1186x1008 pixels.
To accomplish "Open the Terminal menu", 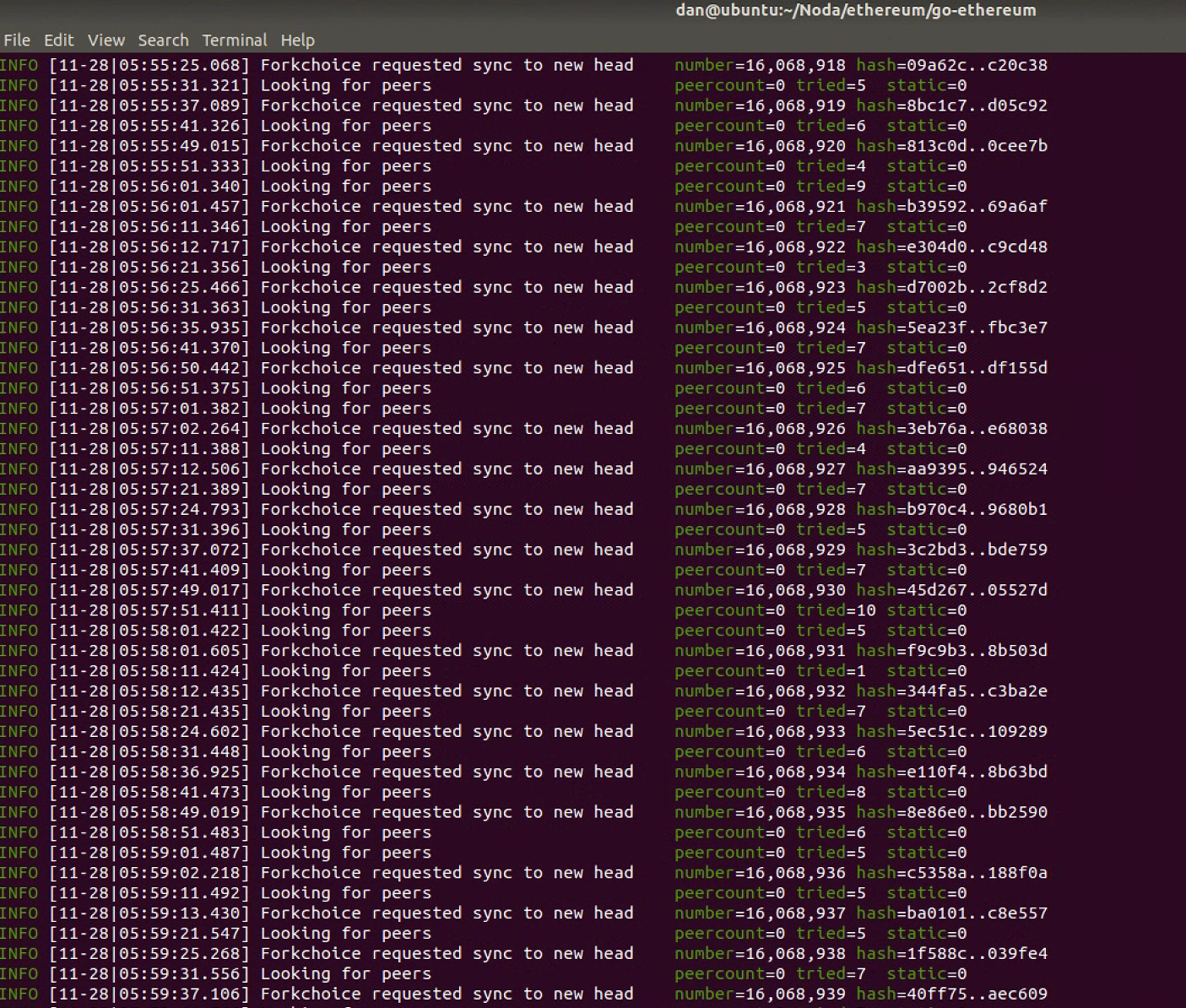I will pos(234,40).
